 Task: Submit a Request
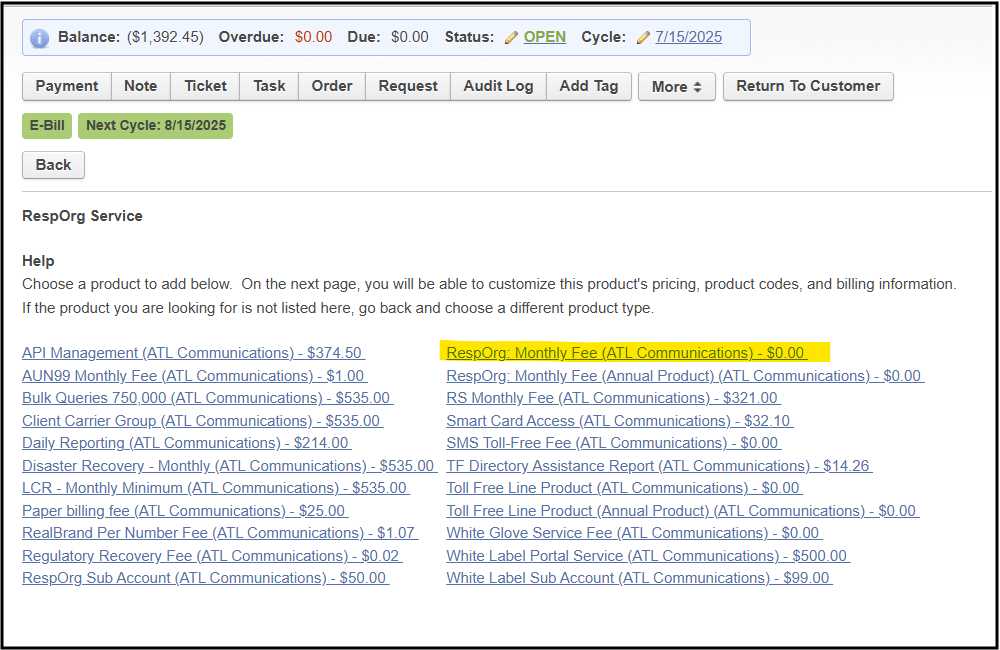click(x=407, y=86)
